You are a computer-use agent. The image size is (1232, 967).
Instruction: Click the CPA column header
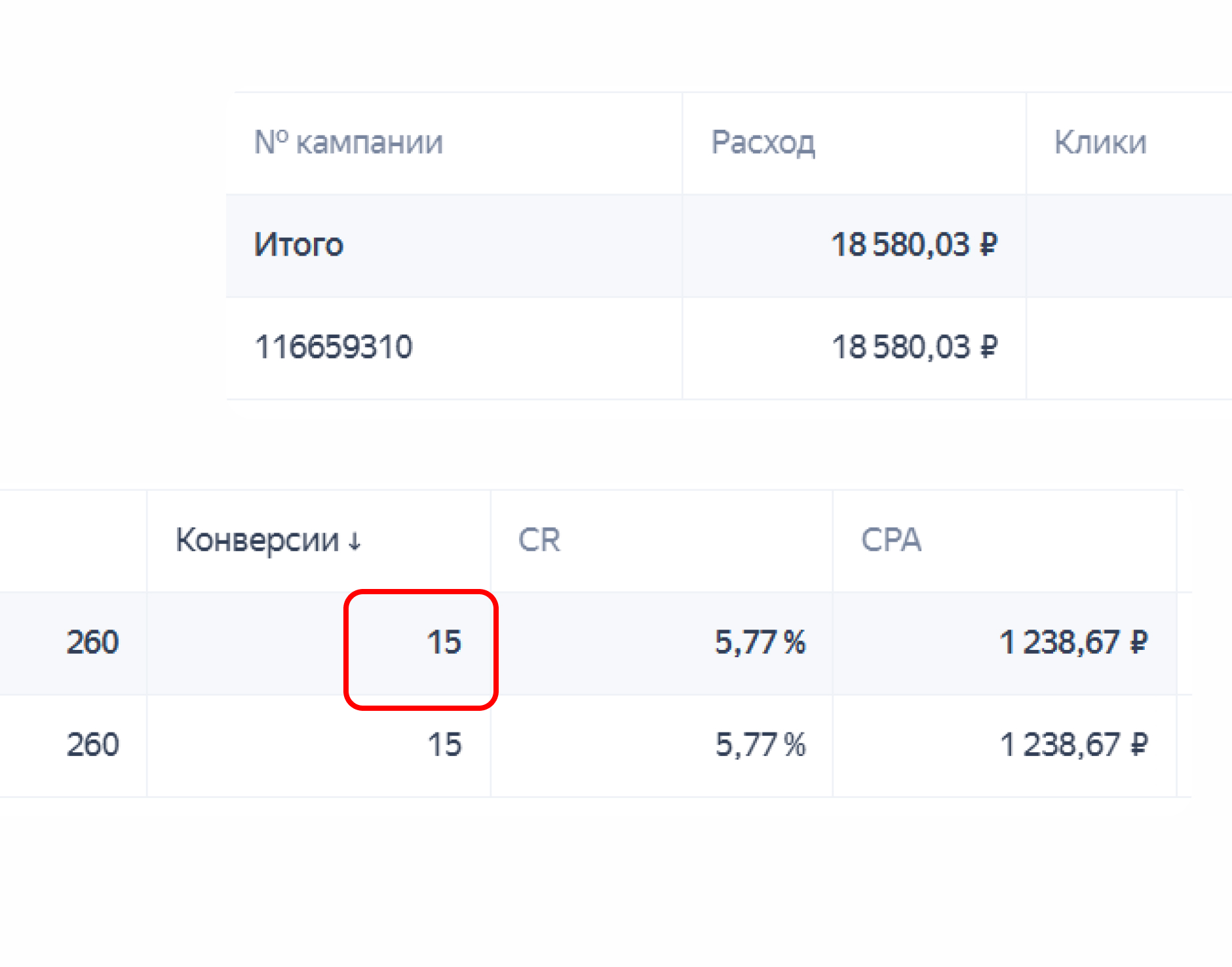point(891,540)
